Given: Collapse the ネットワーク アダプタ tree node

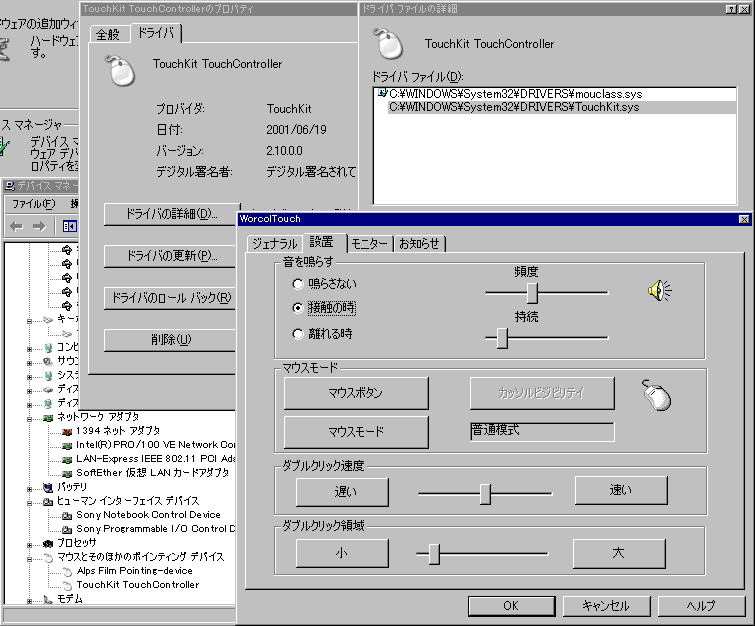Looking at the screenshot, I should pos(29,418).
